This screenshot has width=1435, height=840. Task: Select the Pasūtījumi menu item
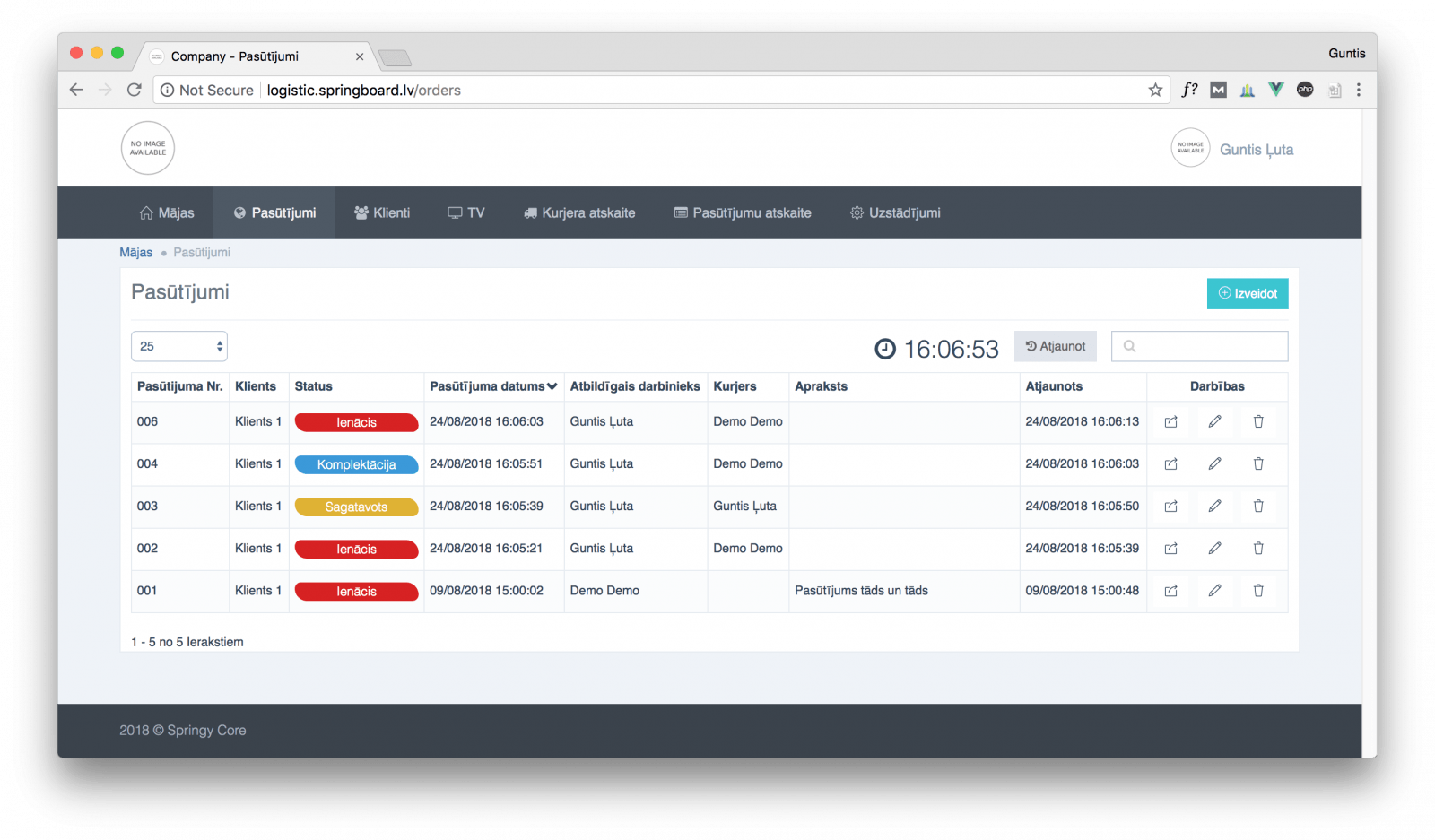pyautogui.click(x=274, y=212)
